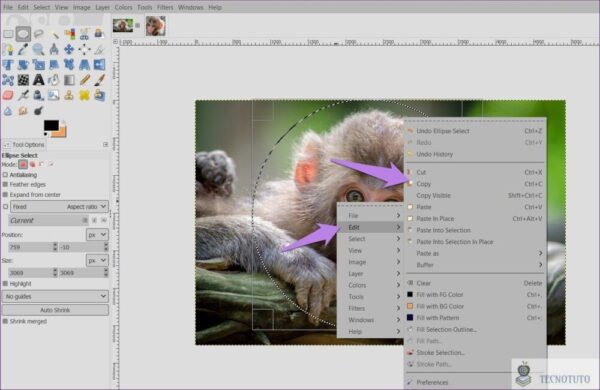Activate the Zoom magnifier tool
The image size is (600, 390).
tap(38, 49)
